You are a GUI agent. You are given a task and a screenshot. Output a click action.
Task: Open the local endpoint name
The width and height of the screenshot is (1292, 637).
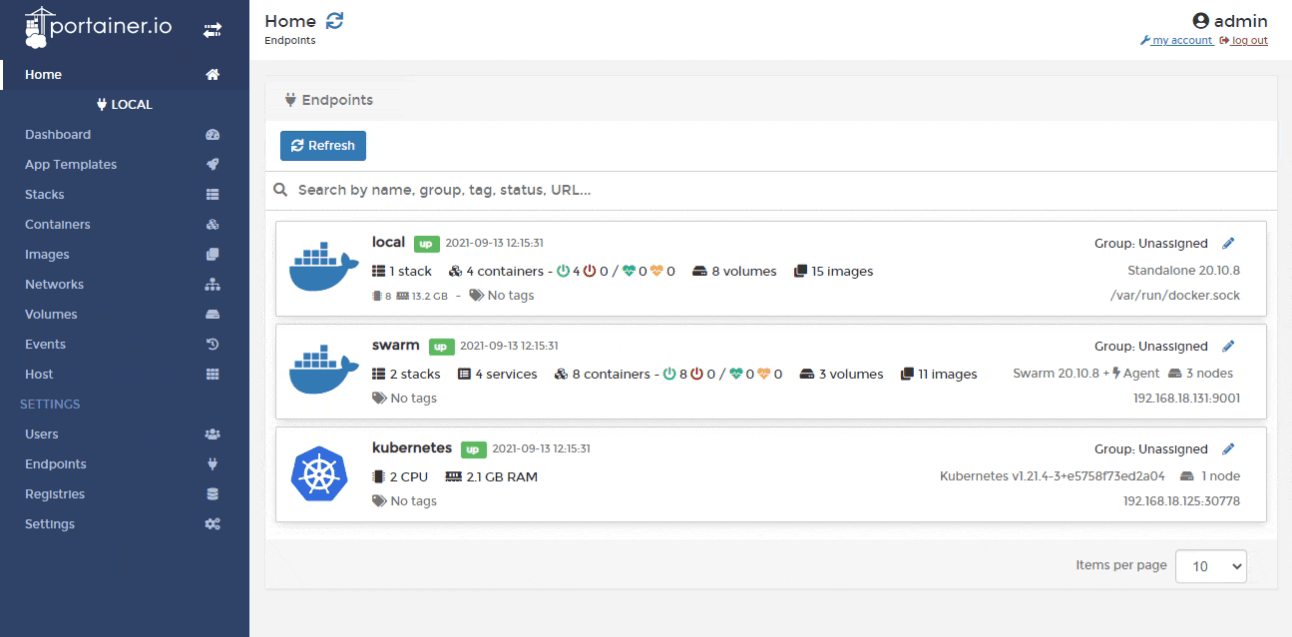click(387, 242)
